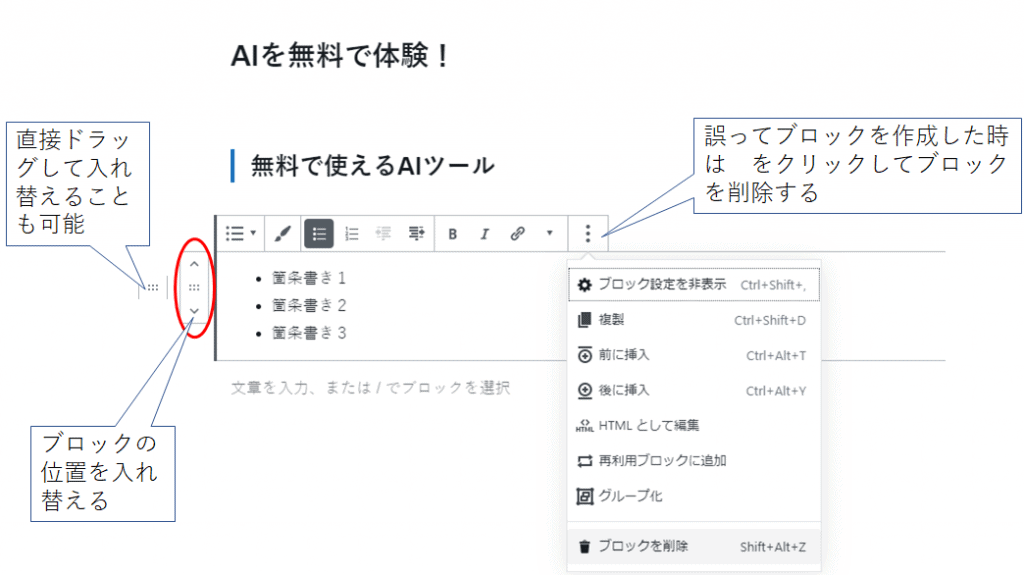Click the brush style icon in toolbar
1024x575 pixels.
coord(283,234)
